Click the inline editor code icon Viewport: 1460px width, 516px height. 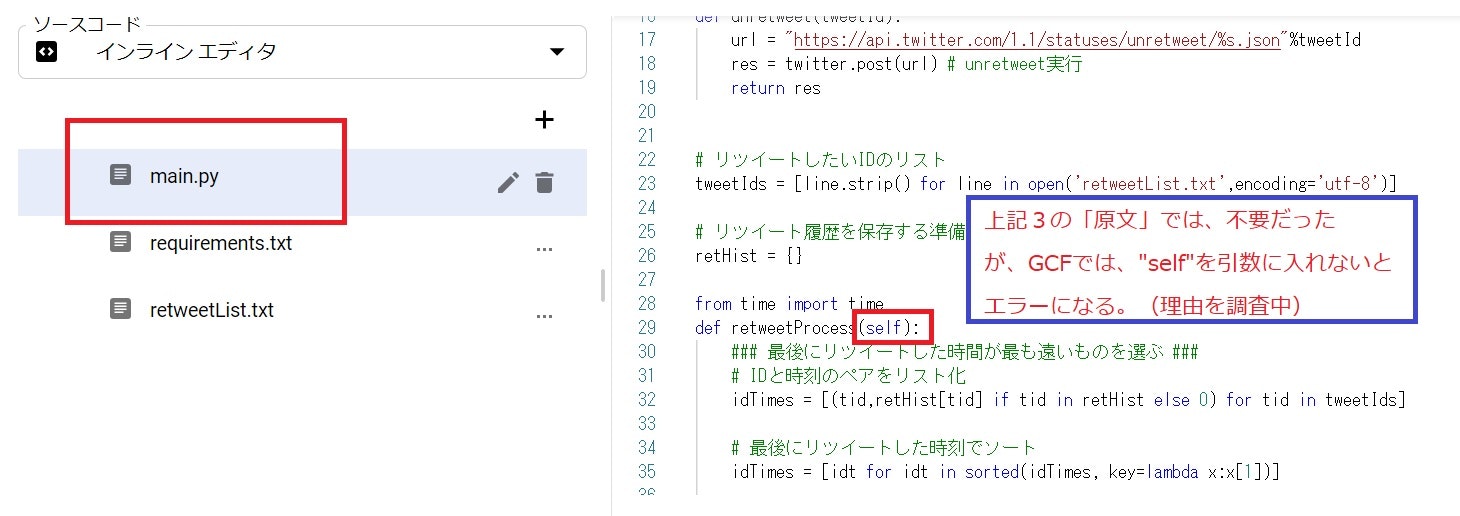coord(46,52)
